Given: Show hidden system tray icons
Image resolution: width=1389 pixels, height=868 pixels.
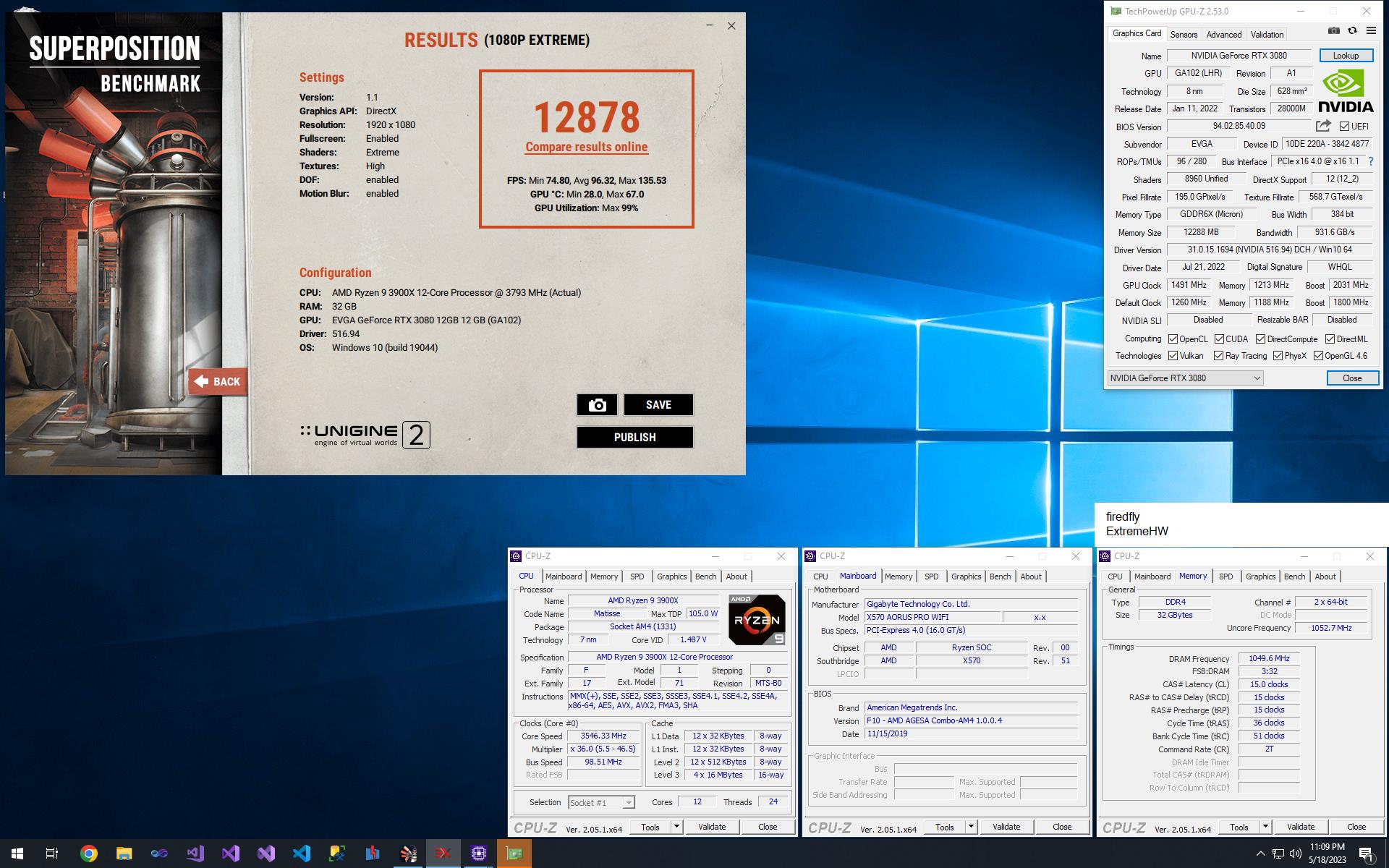Looking at the screenshot, I should 1260,854.
